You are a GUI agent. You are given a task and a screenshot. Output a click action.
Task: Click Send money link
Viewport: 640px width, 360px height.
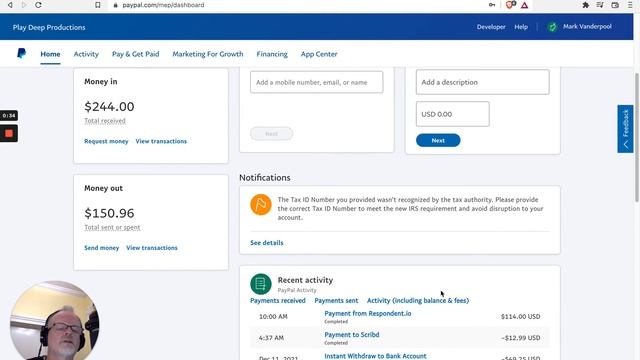pyautogui.click(x=102, y=248)
